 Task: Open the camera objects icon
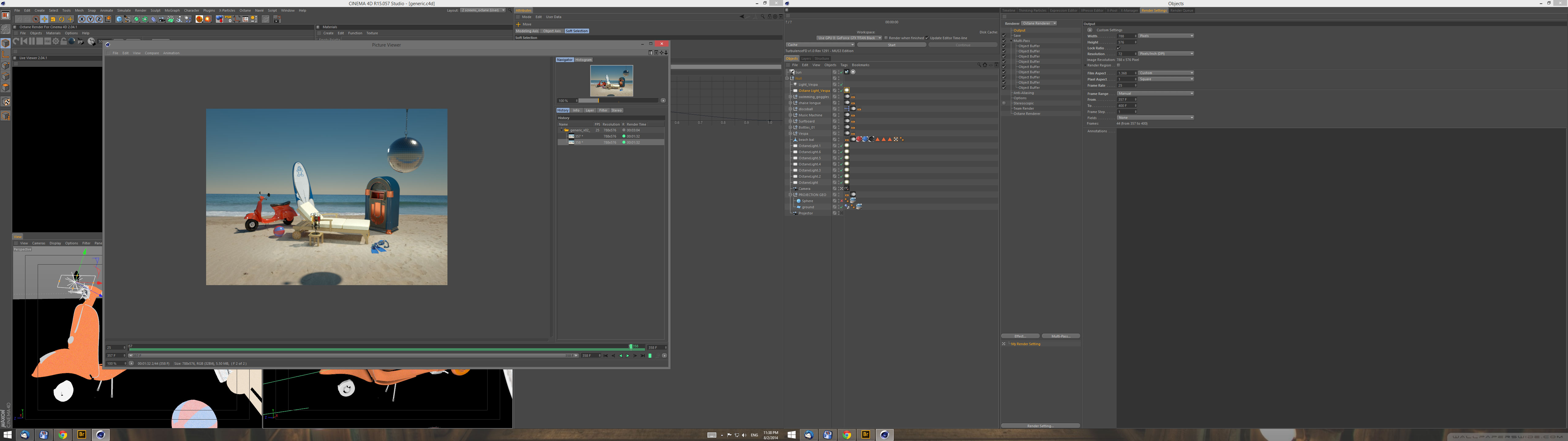tap(161, 19)
